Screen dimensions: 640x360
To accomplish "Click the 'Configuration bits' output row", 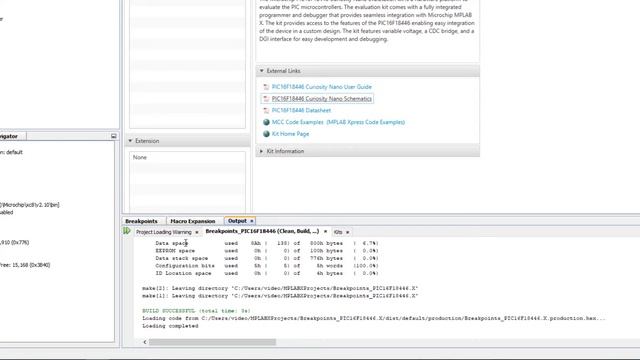I will [x=267, y=266].
